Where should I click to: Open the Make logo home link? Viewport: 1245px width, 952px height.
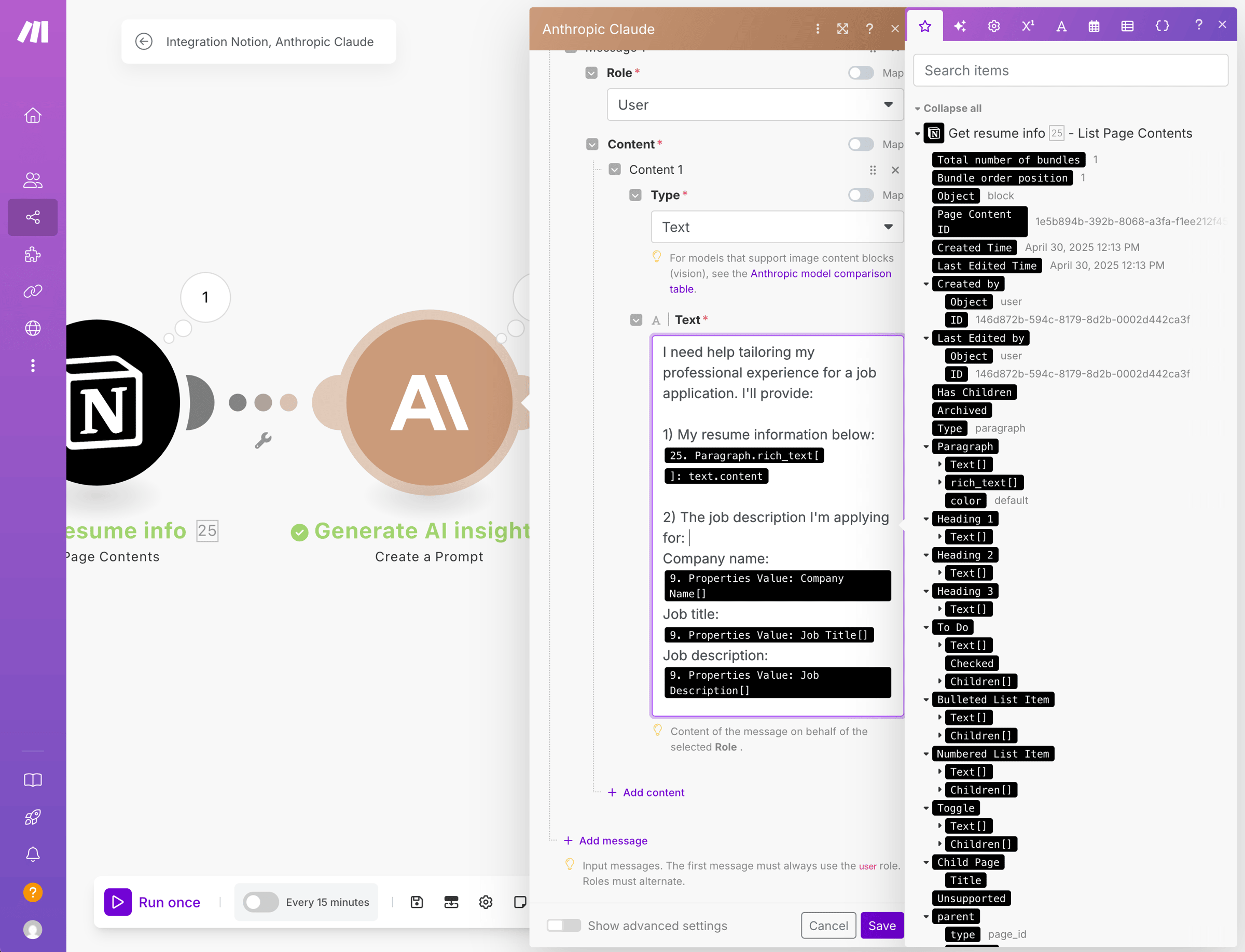pos(33,31)
